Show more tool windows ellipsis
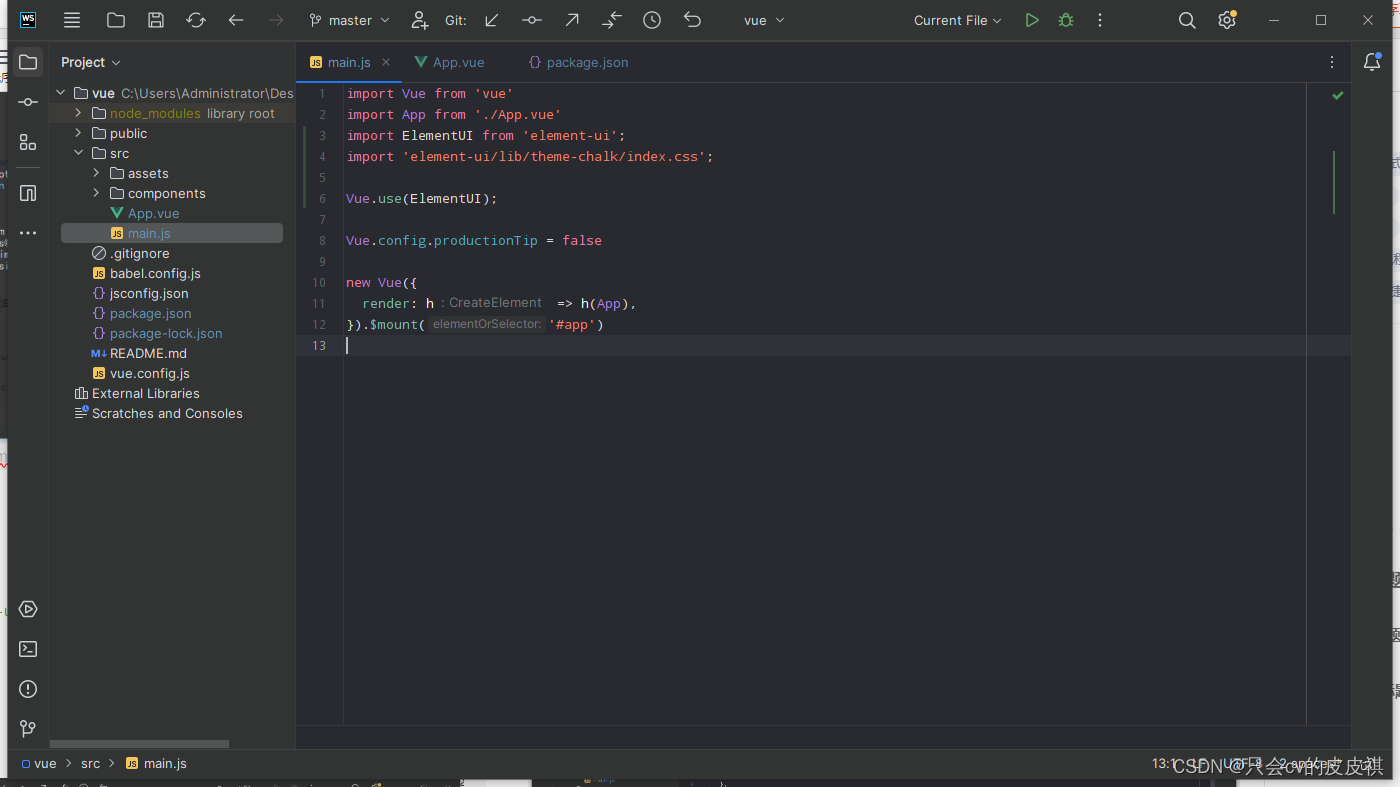 28,233
